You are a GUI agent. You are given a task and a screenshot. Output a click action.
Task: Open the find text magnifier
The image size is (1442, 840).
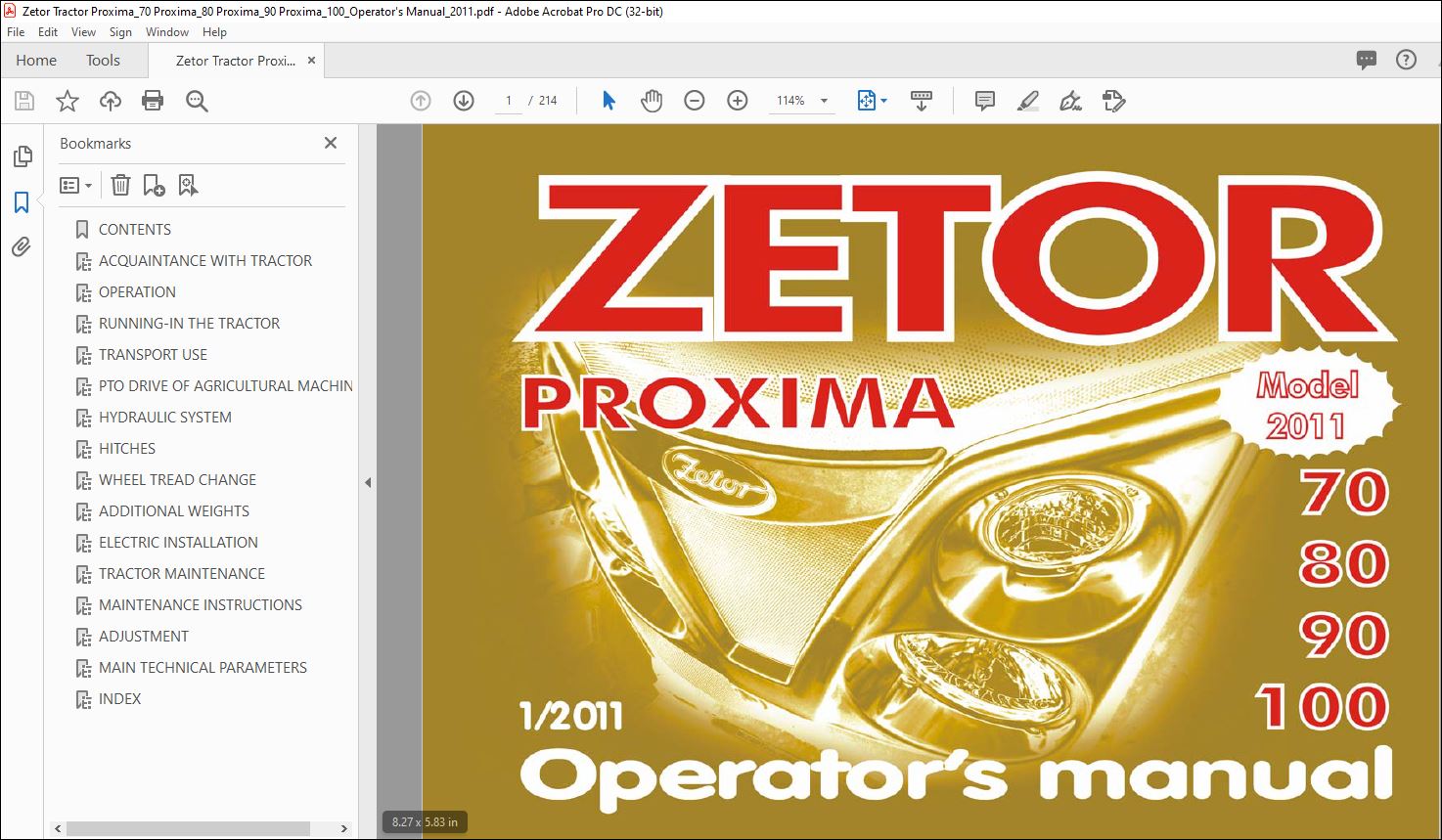point(197,101)
